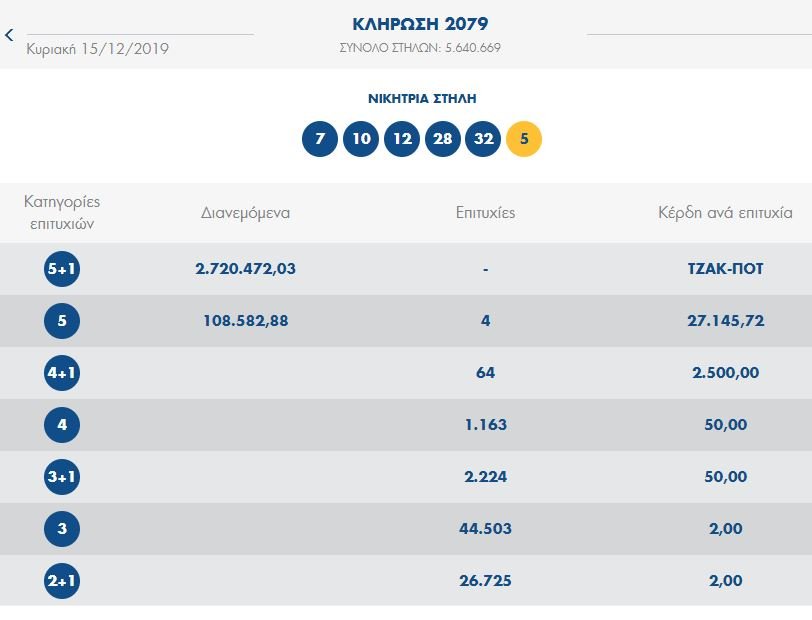Select the 2+1 category badge

62,581
